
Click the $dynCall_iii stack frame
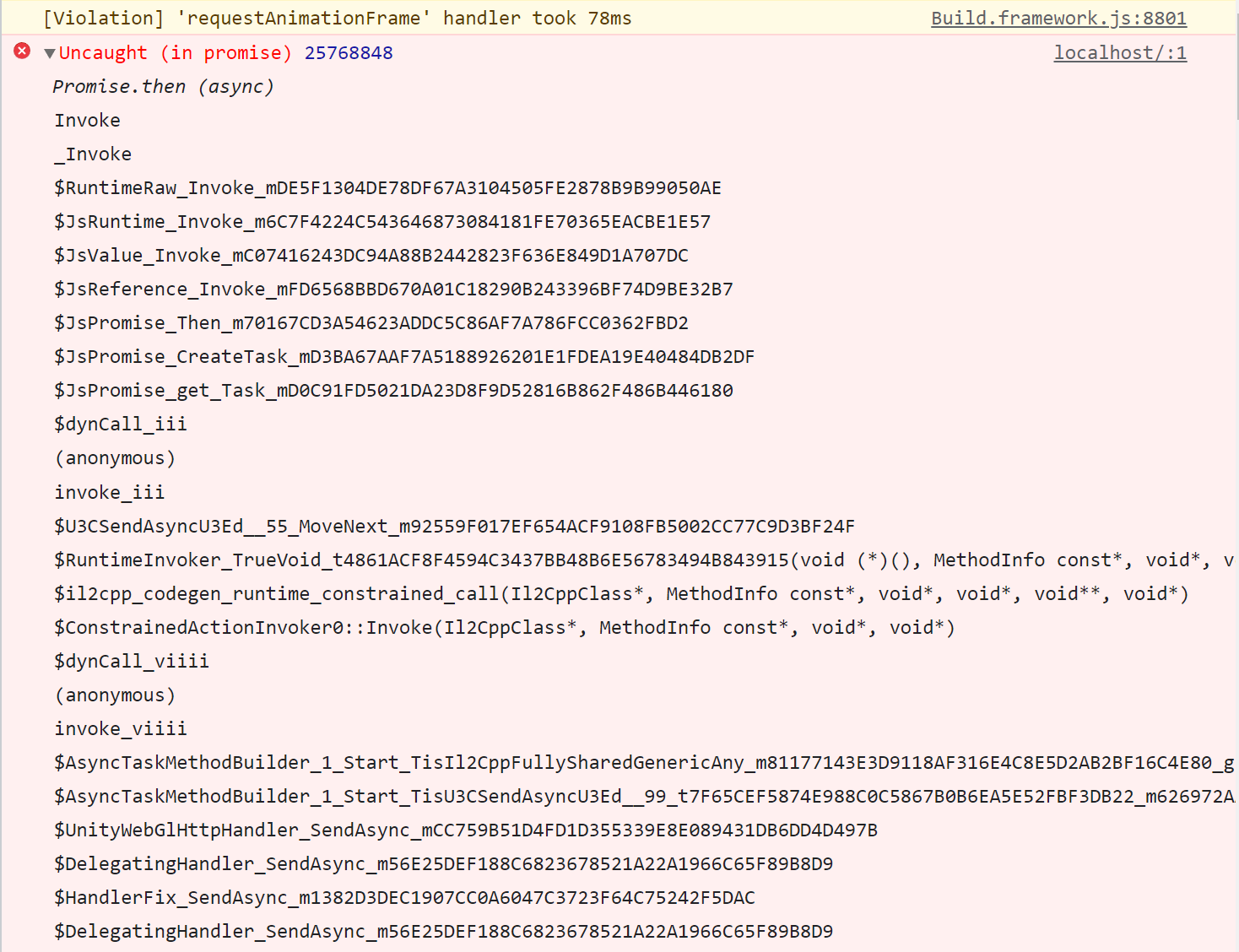point(121,425)
